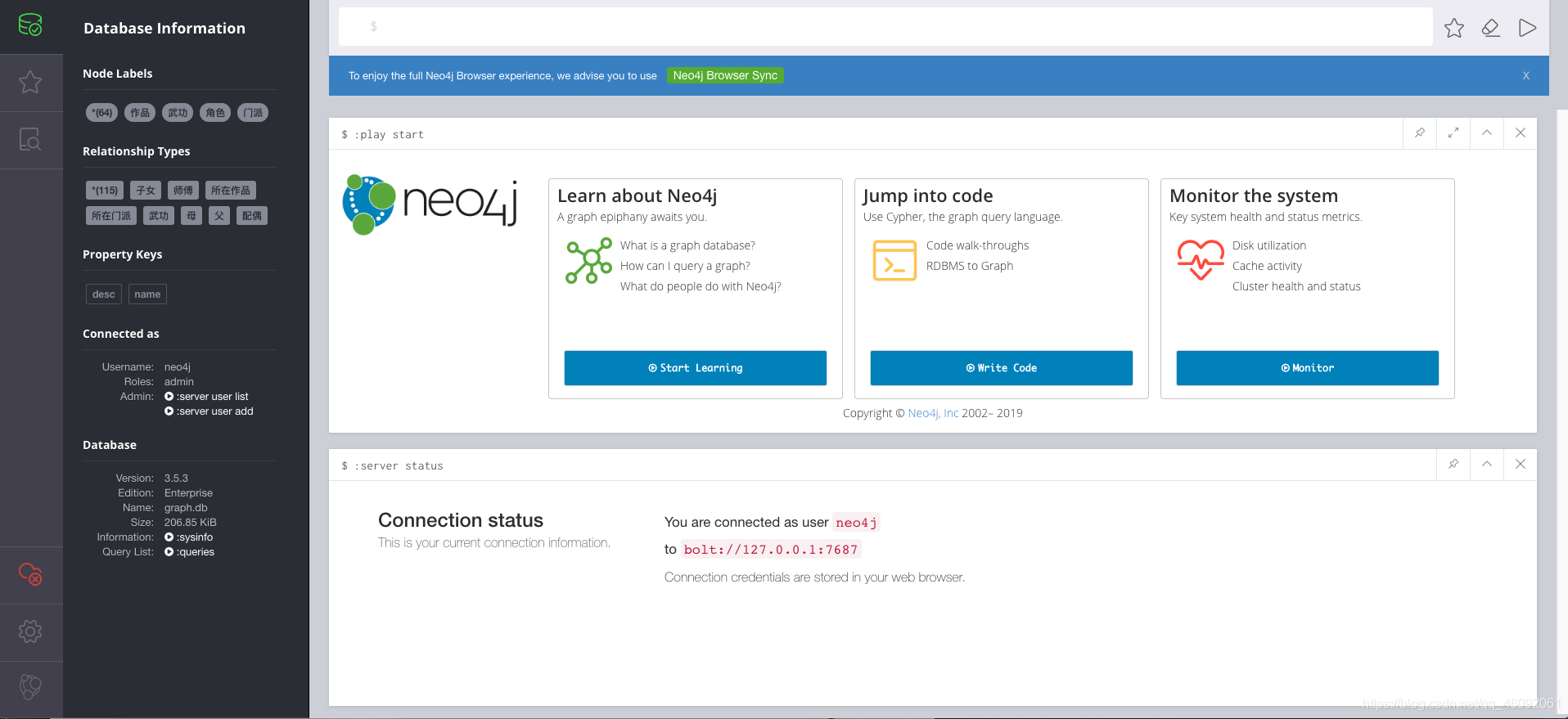
Task: Select the *(64) all-nodes label
Action: coord(102,113)
